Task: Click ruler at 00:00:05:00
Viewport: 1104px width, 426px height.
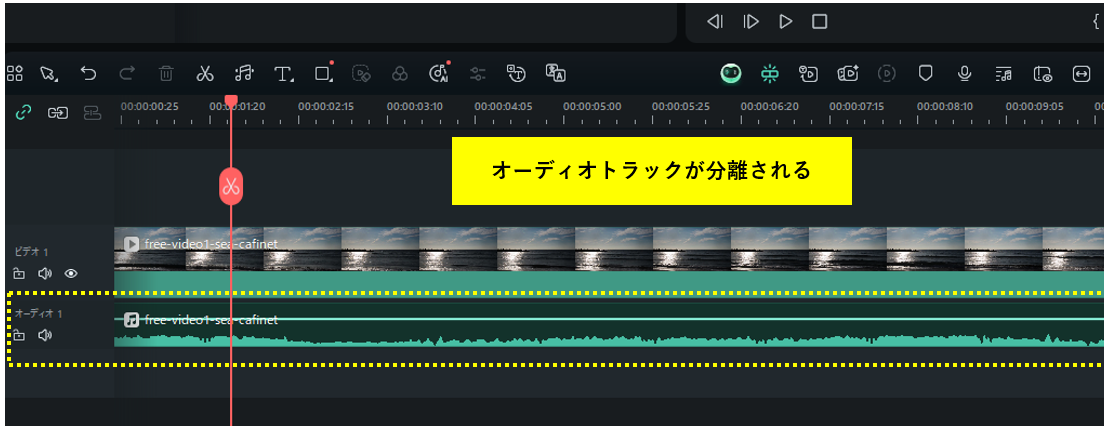Action: pyautogui.click(x=592, y=107)
